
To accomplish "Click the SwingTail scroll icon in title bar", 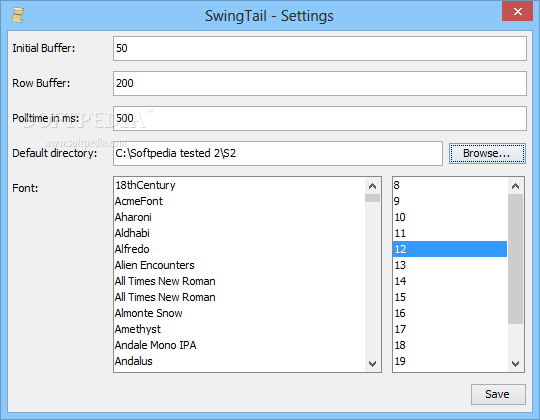I will pos(18,15).
